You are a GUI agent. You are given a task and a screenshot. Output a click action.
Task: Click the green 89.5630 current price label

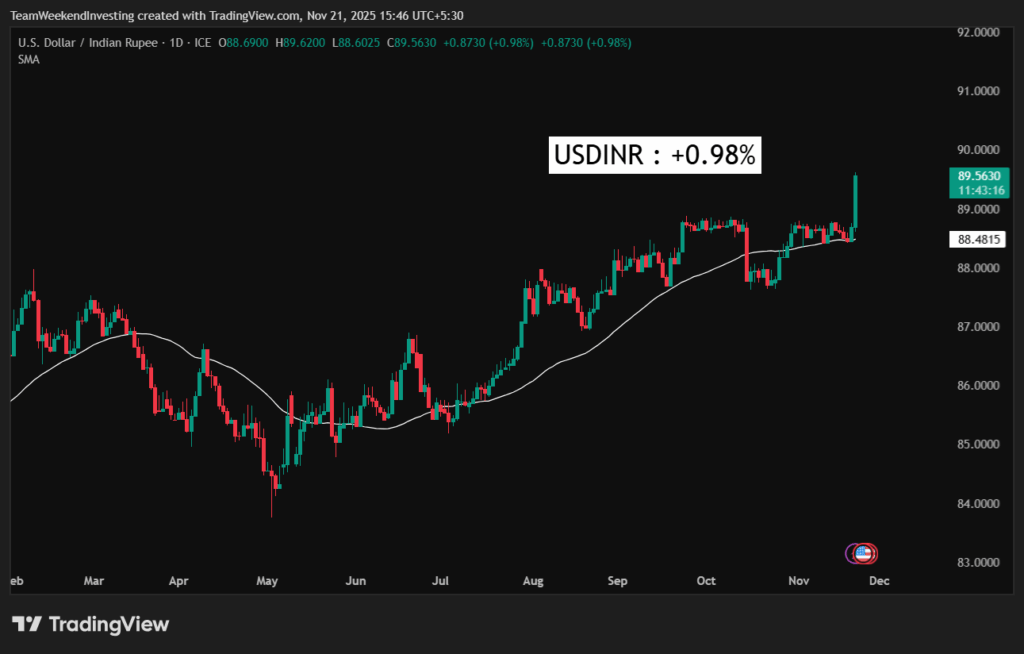click(x=980, y=175)
